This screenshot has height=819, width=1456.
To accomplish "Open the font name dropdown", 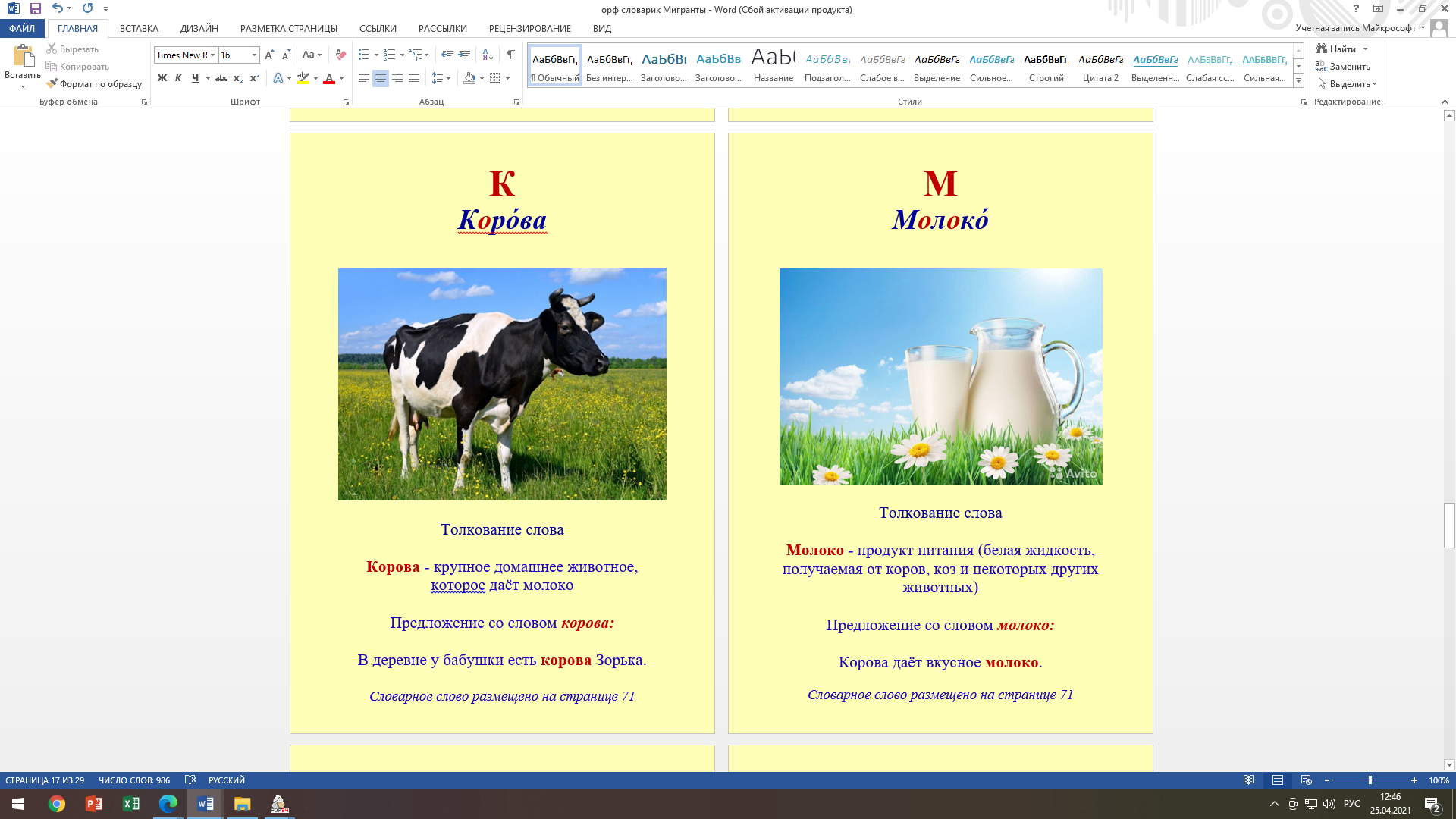I will (x=213, y=55).
